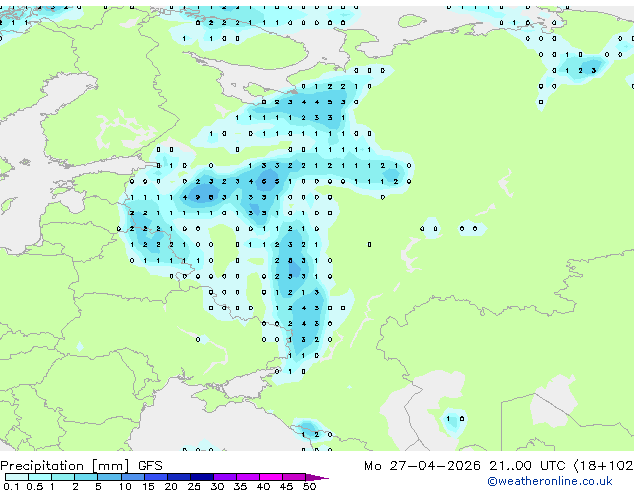Viewport: 634px width, 490px height.
Task: Select the 20–25 mm legend swatch
Action: [179, 477]
